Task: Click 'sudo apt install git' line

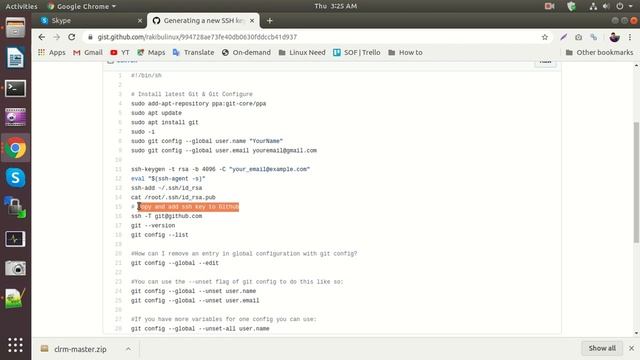Action: 164,122
